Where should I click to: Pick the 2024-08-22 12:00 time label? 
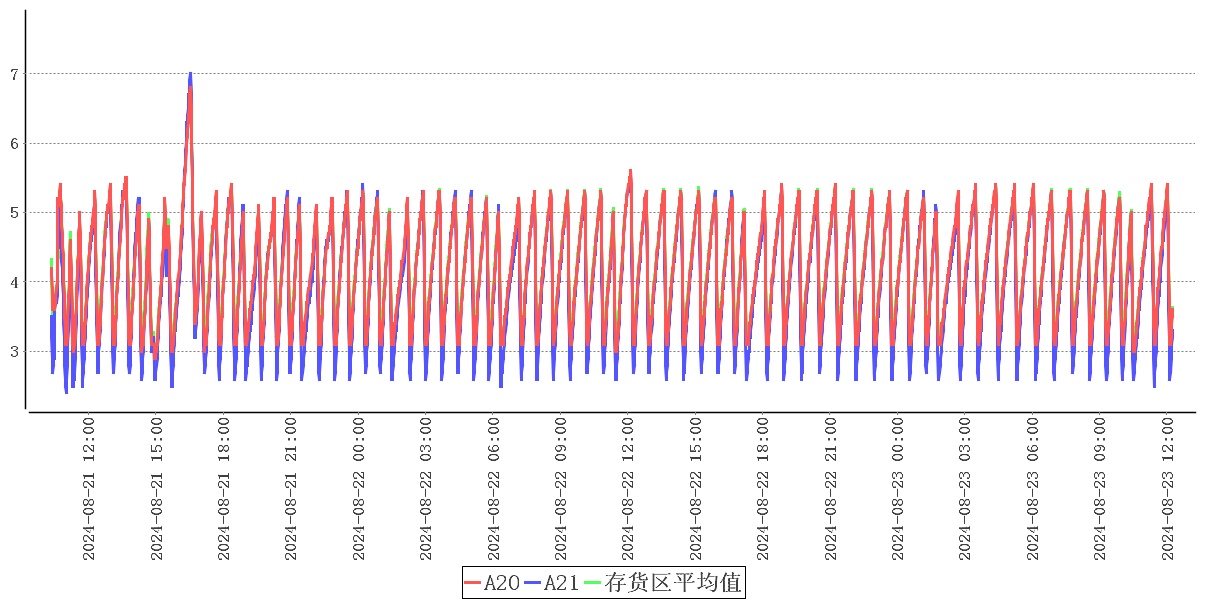(x=629, y=489)
